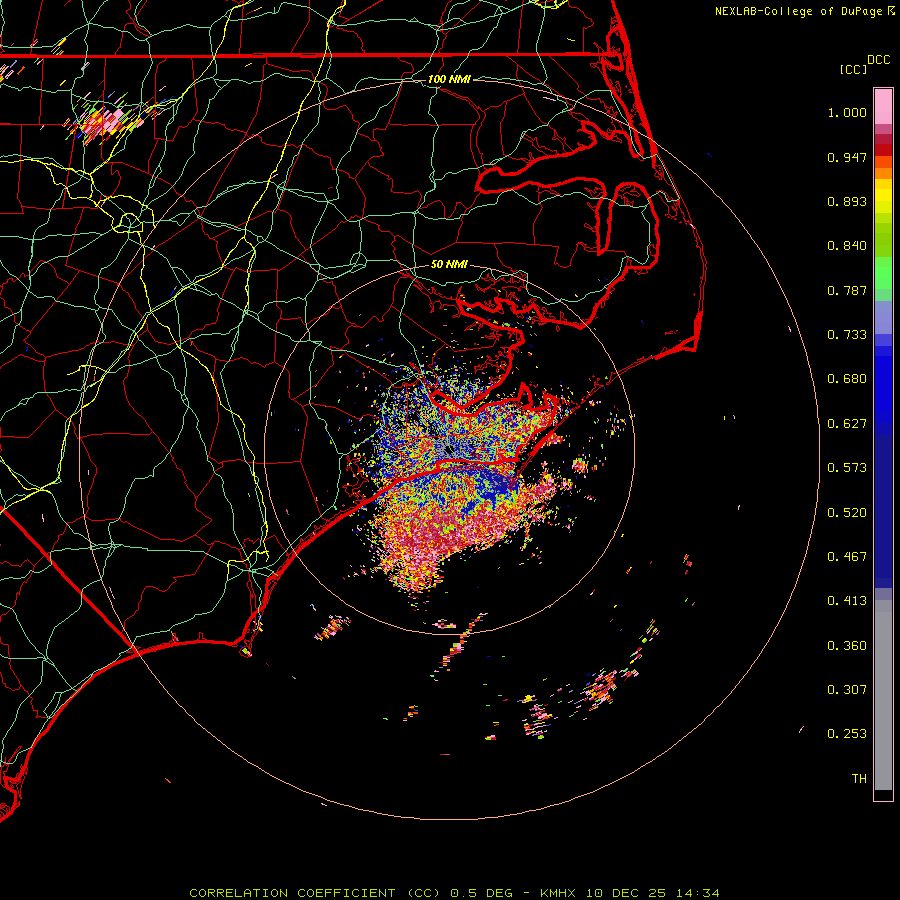900x900 pixels.
Task: Click the [CC] units label
Action: pos(853,69)
